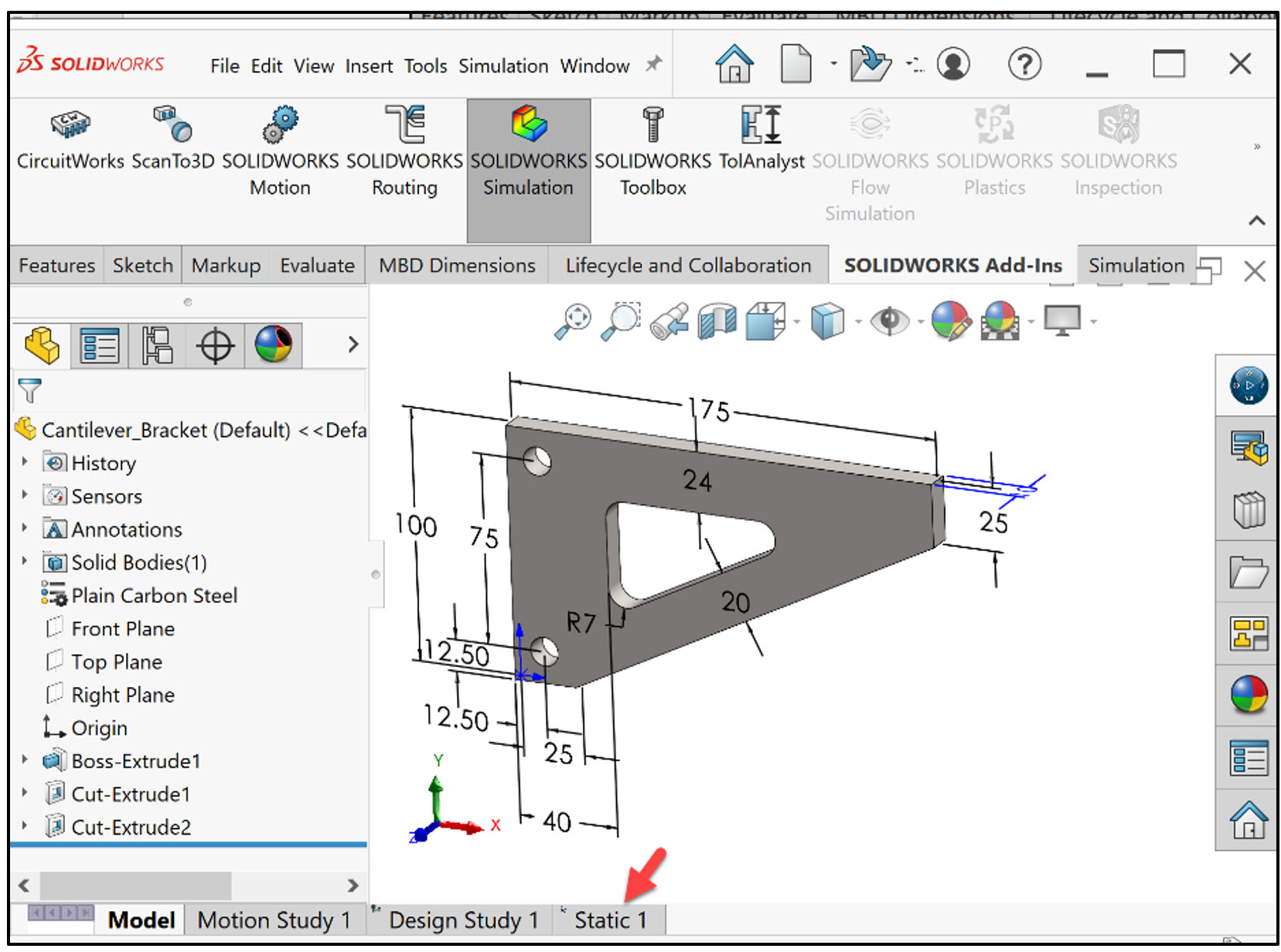Click the Home button in the title bar
This screenshot has width=1281, height=952.
(733, 65)
